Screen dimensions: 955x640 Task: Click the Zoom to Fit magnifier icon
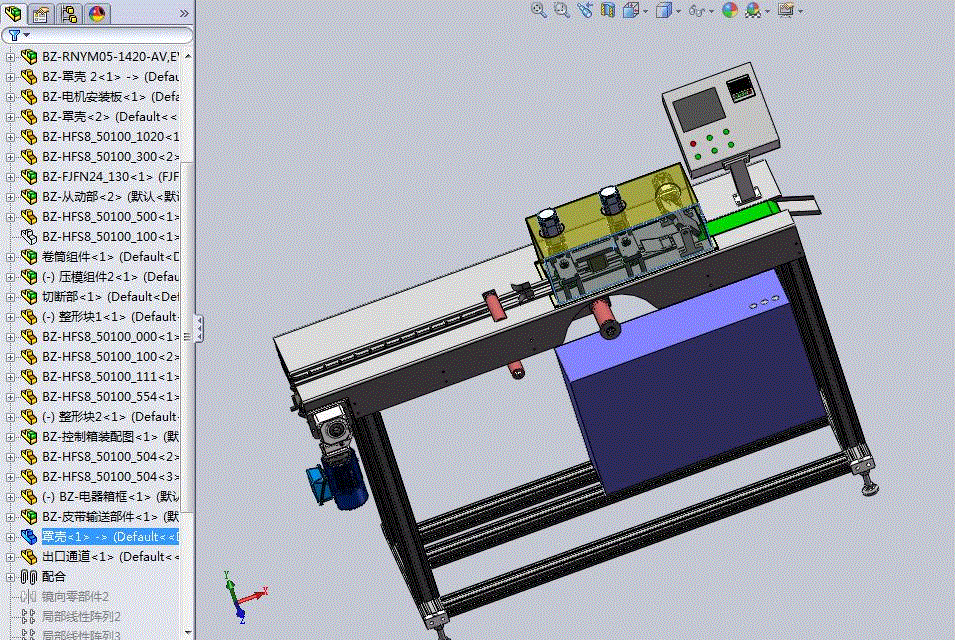(x=538, y=10)
